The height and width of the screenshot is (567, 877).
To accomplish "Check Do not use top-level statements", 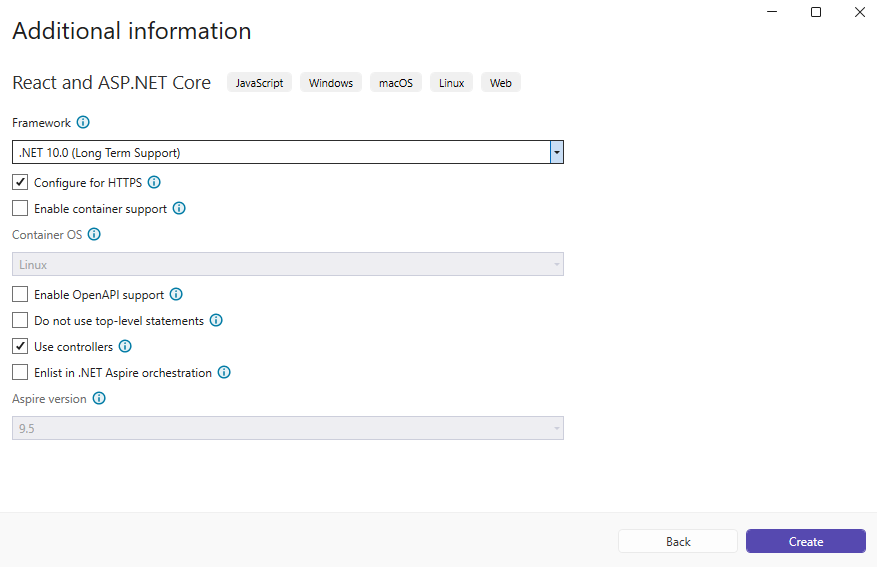I will tap(20, 321).
